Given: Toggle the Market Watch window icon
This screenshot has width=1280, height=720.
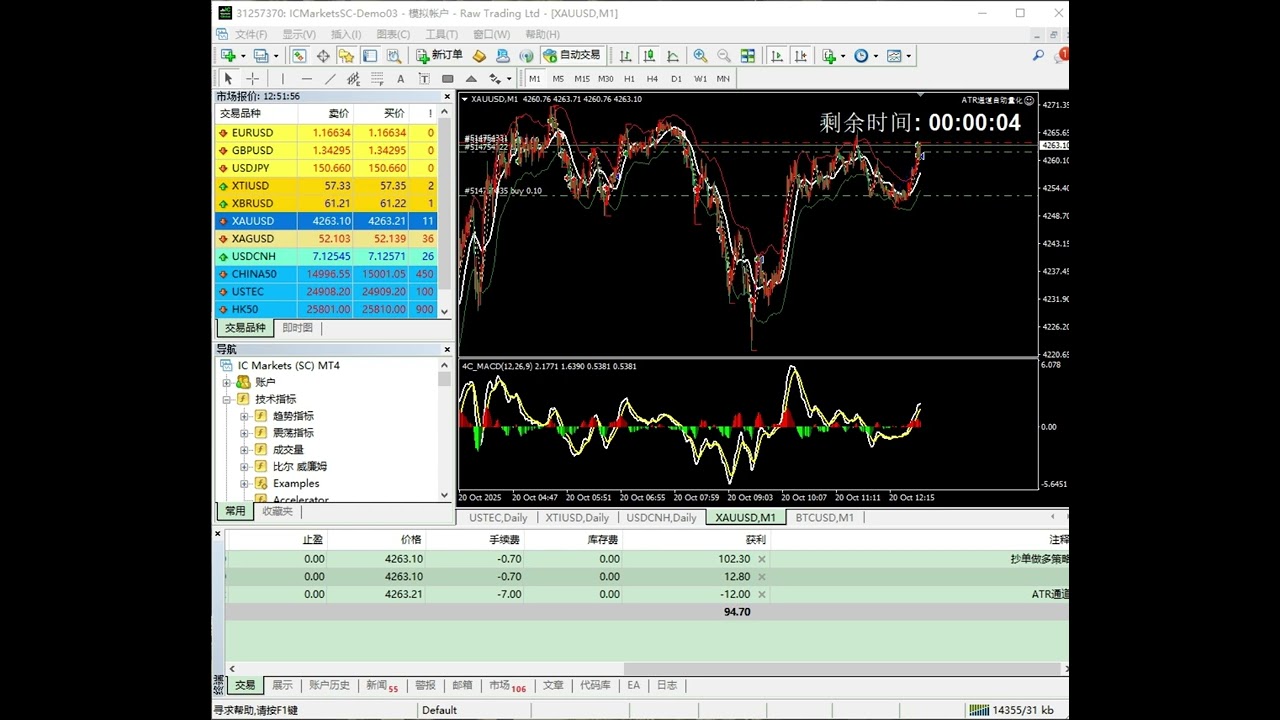Looking at the screenshot, I should click(299, 56).
